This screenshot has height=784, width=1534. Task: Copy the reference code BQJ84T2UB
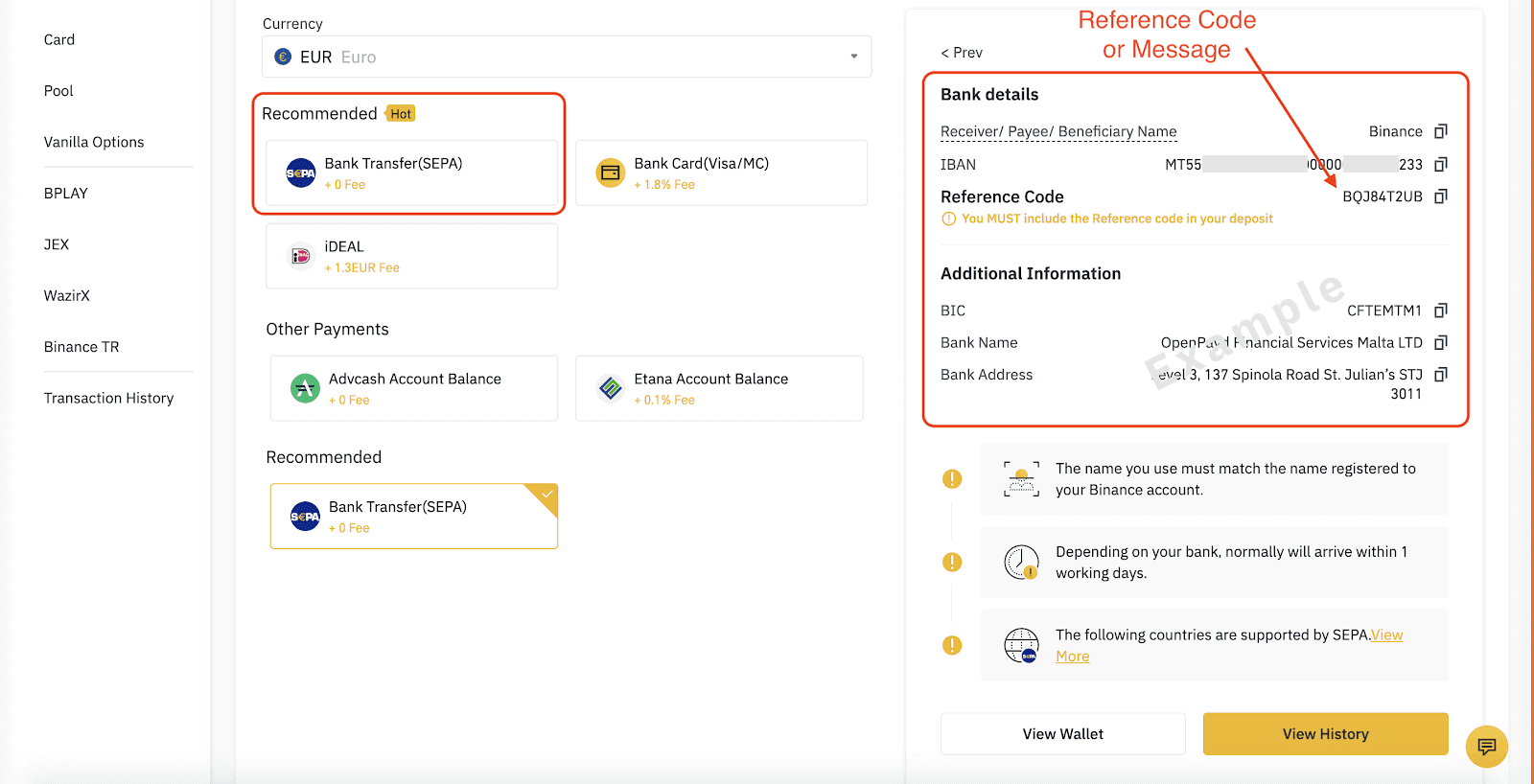1440,196
